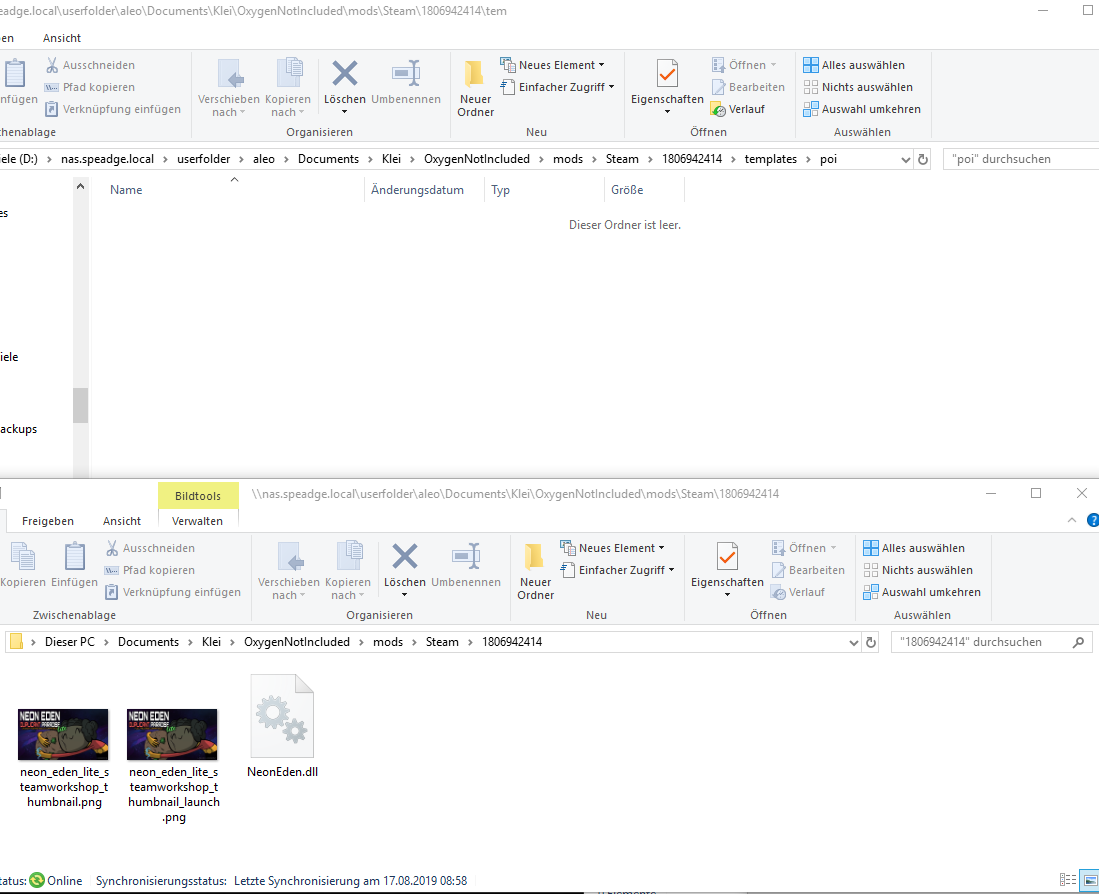1099x894 pixels.
Task: Expand address bar history dropdown in 1806942414 window
Action: click(x=852, y=642)
